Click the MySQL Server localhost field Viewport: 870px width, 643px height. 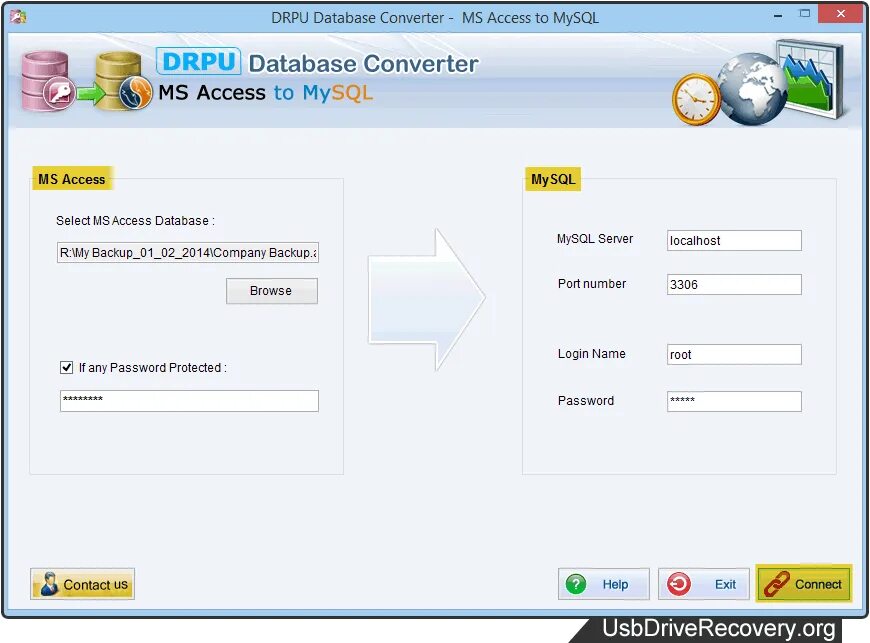coord(733,240)
